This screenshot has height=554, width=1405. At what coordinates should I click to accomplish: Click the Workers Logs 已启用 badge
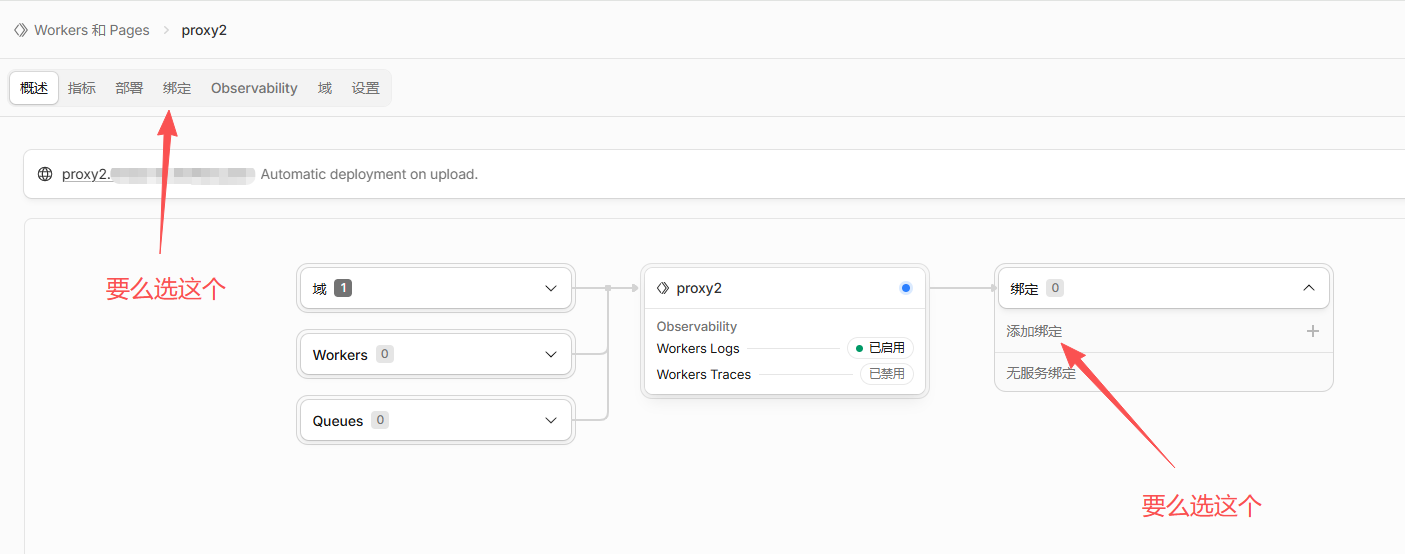pyautogui.click(x=880, y=348)
